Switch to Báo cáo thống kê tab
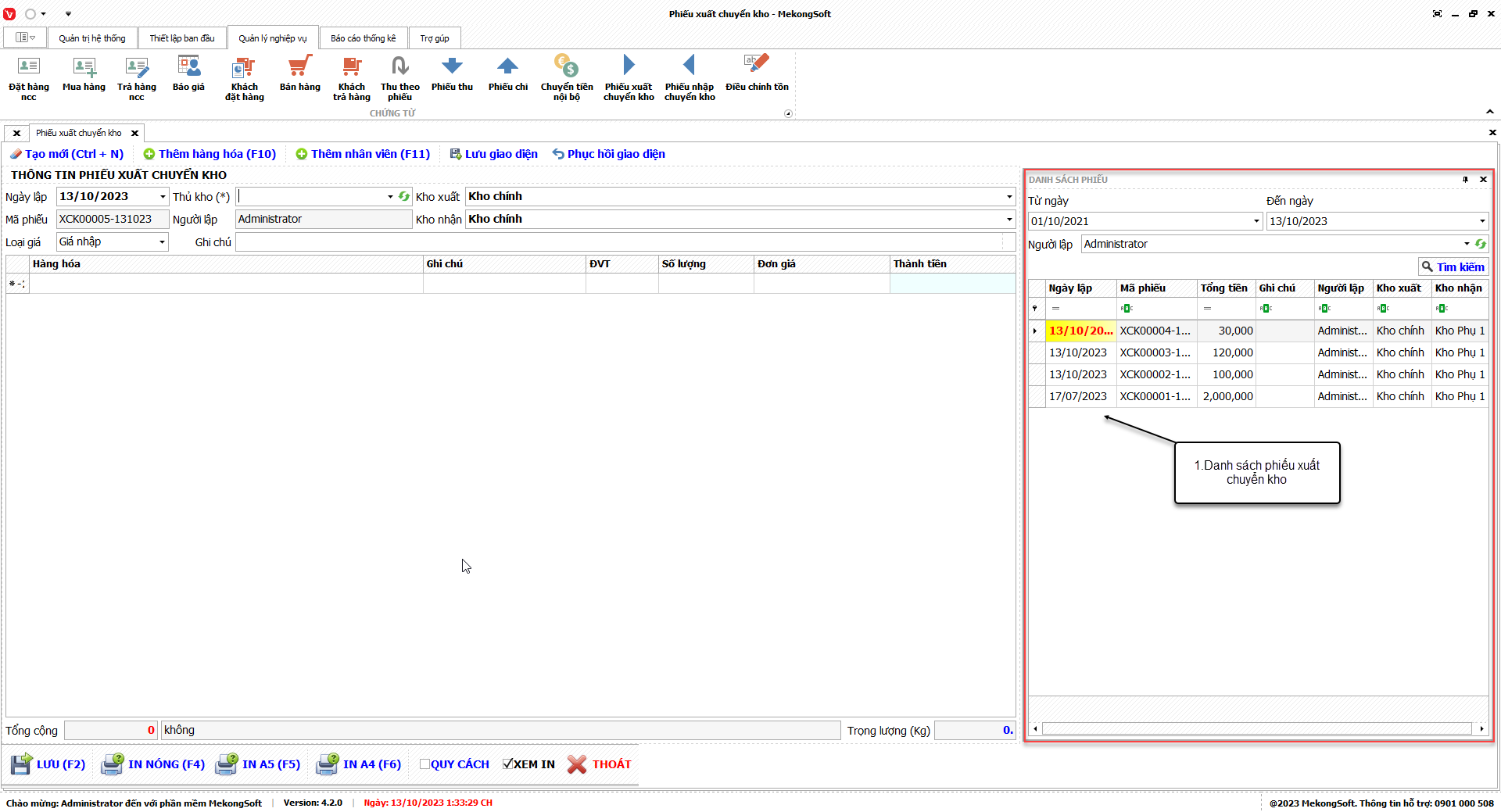Image resolution: width=1501 pixels, height=812 pixels. pyautogui.click(x=363, y=38)
